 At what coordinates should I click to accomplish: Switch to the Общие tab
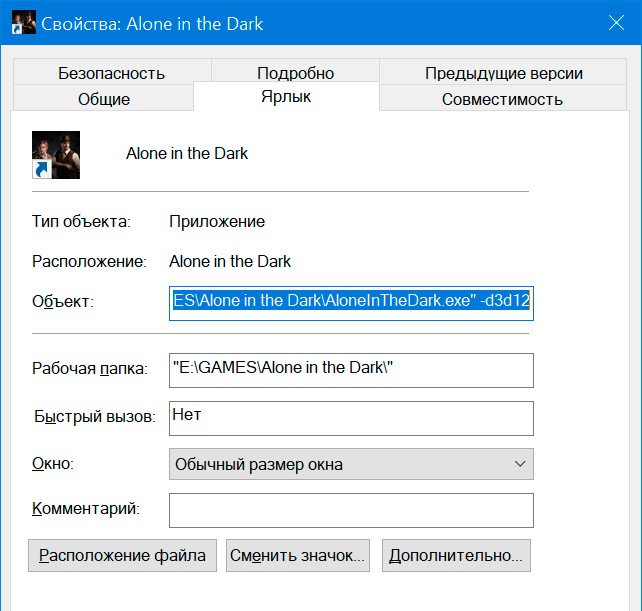(104, 98)
